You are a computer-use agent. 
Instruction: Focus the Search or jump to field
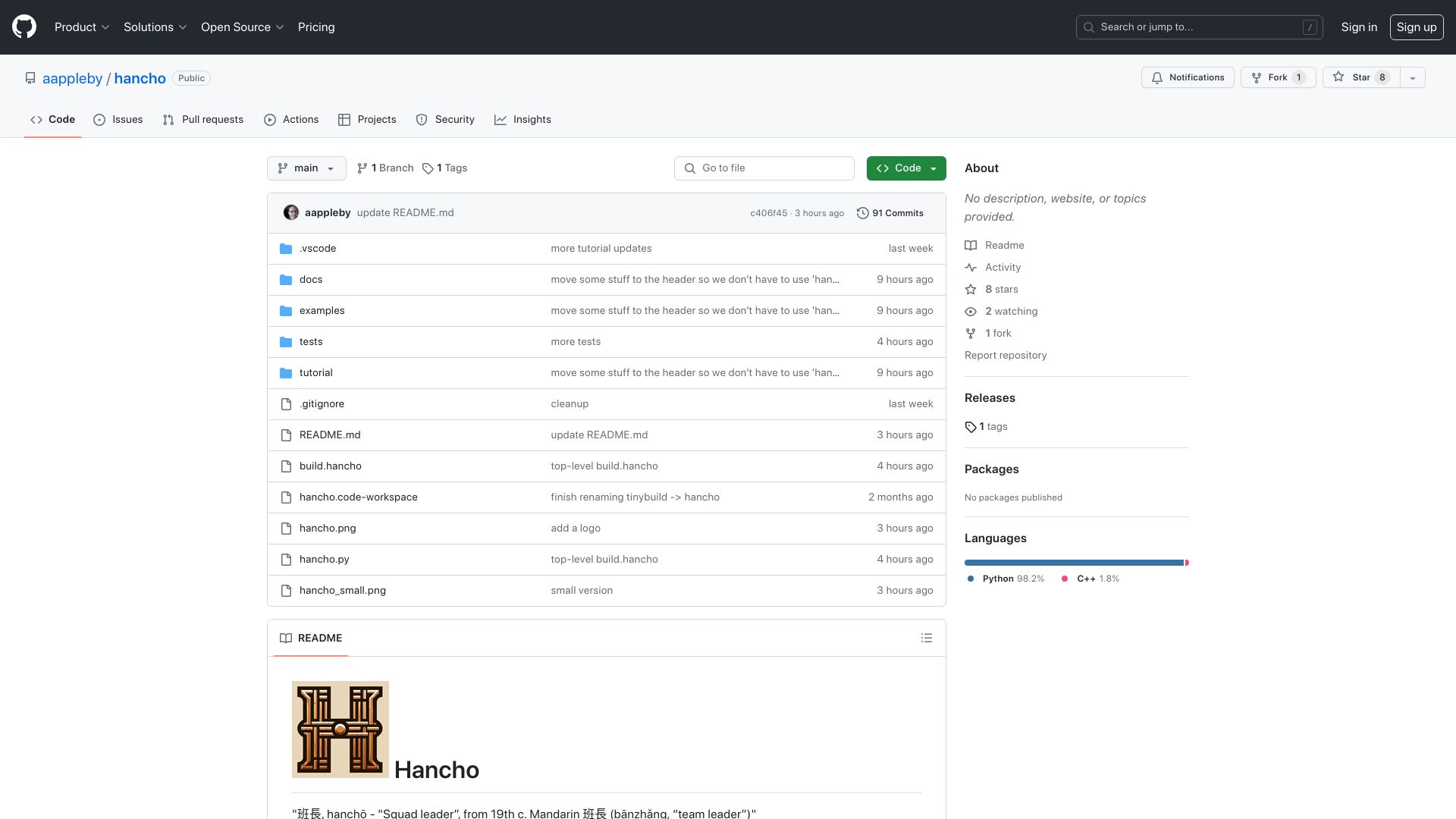click(1199, 27)
